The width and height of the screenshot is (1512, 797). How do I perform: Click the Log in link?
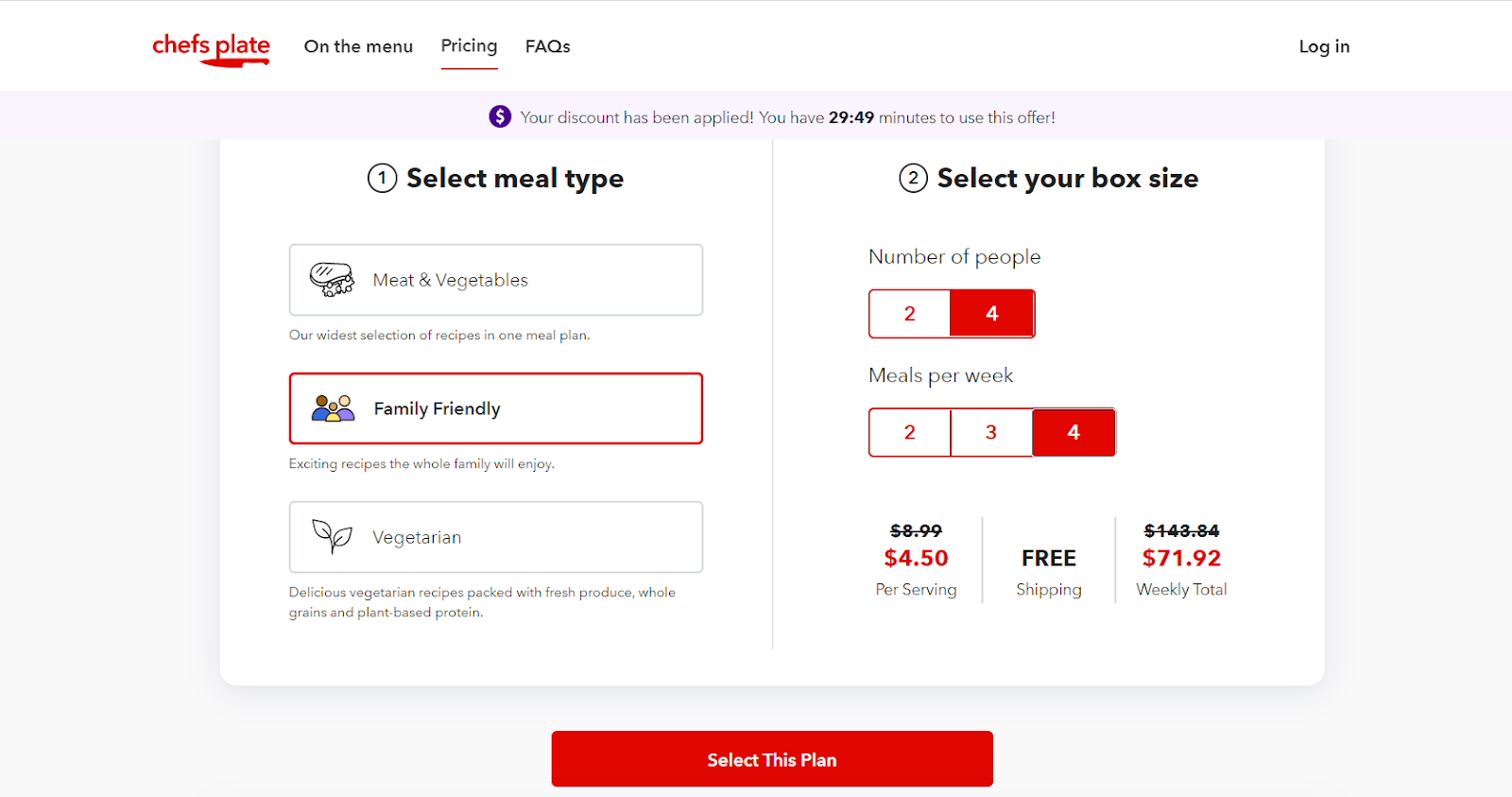point(1324,46)
